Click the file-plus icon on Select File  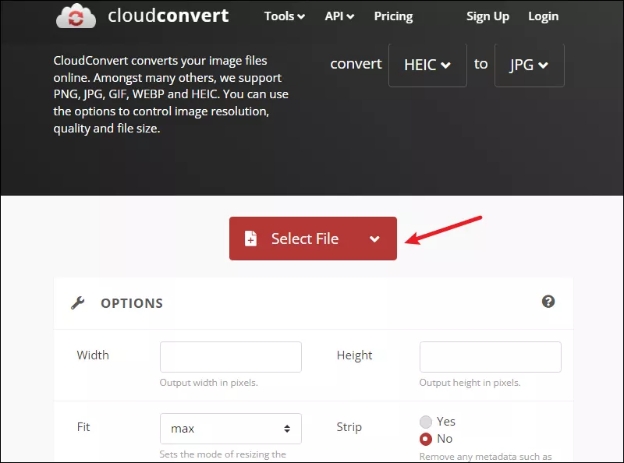tap(250, 239)
